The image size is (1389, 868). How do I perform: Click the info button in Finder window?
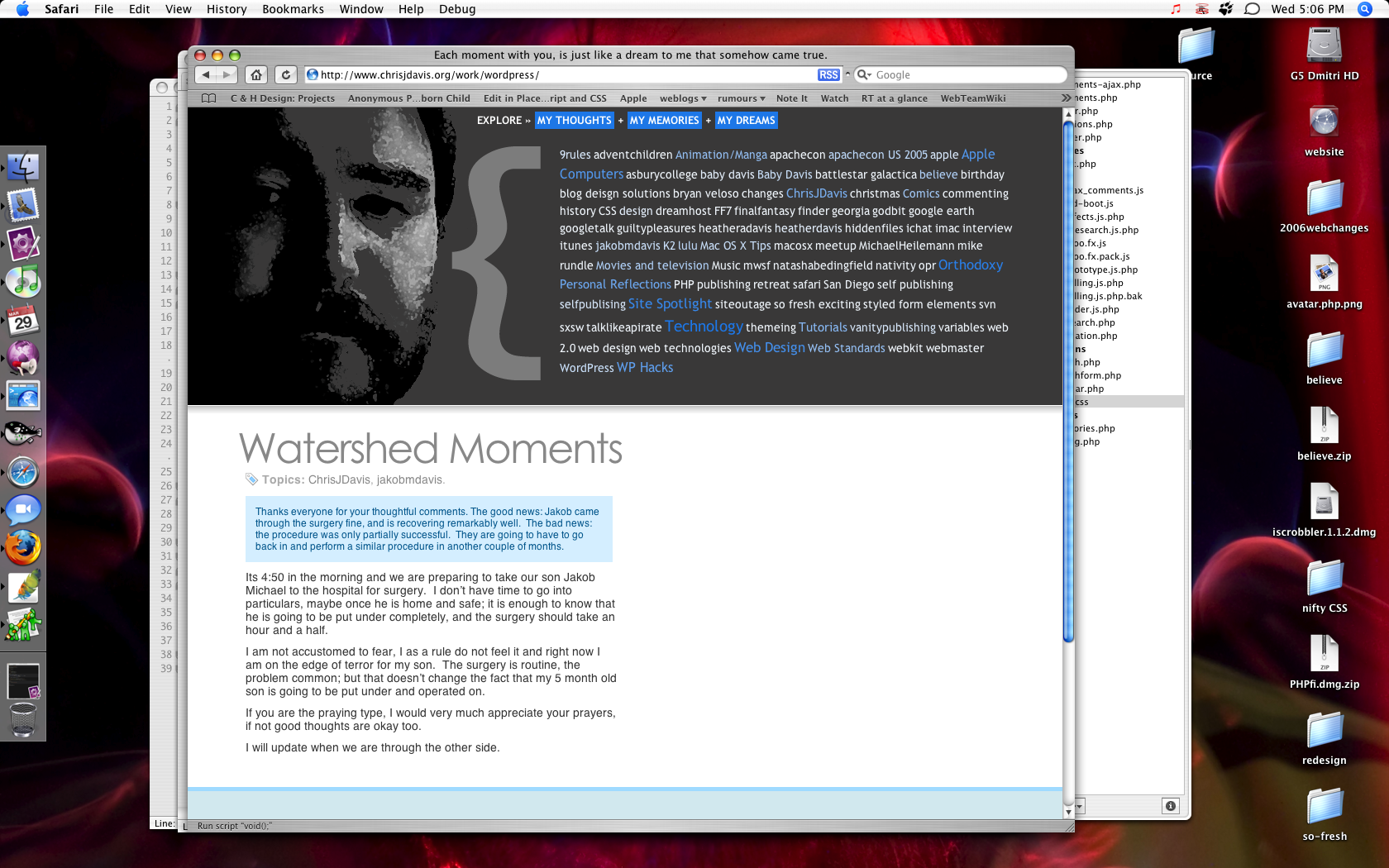pos(1171,806)
